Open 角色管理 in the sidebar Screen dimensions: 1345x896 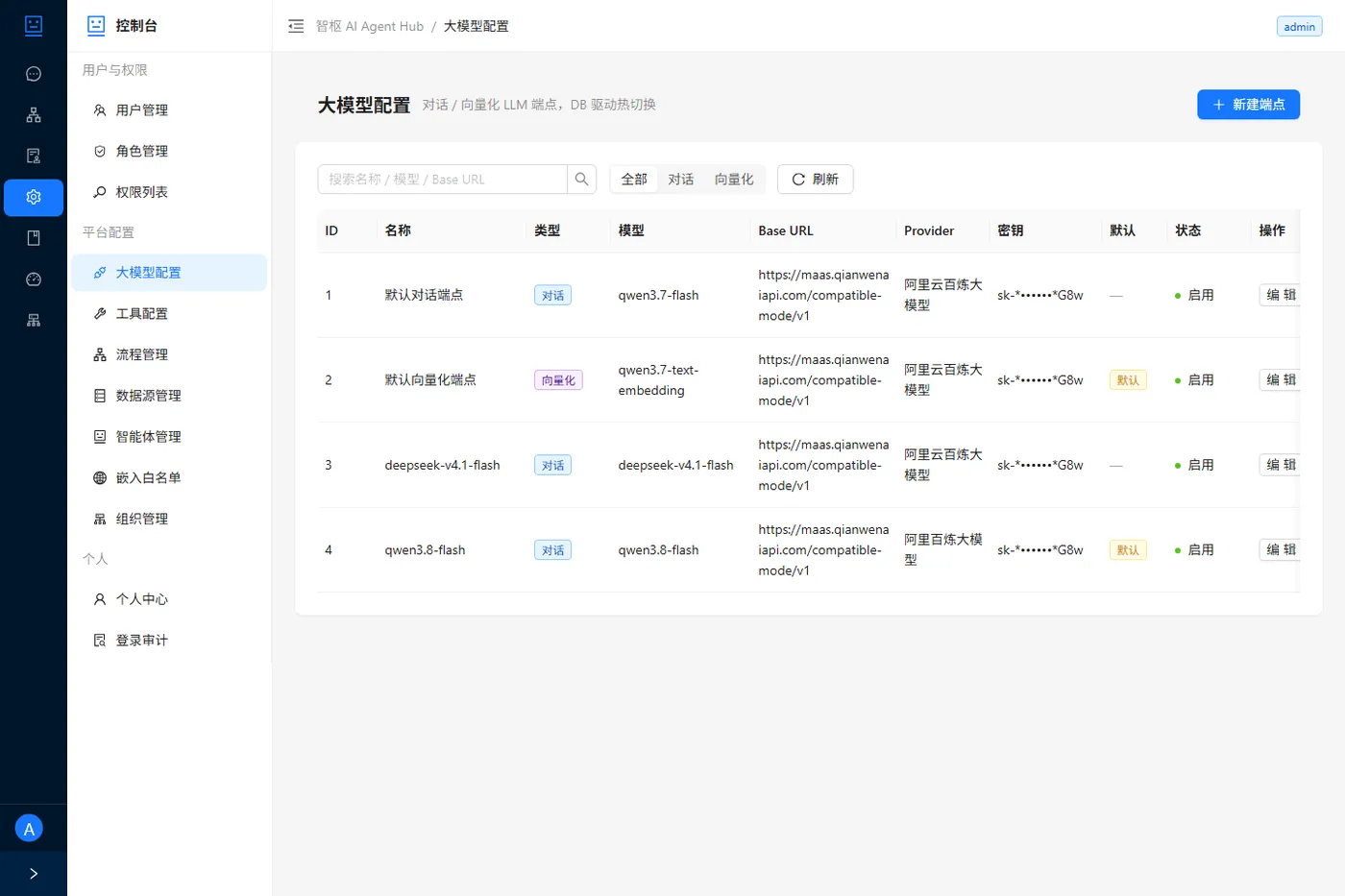pos(169,151)
